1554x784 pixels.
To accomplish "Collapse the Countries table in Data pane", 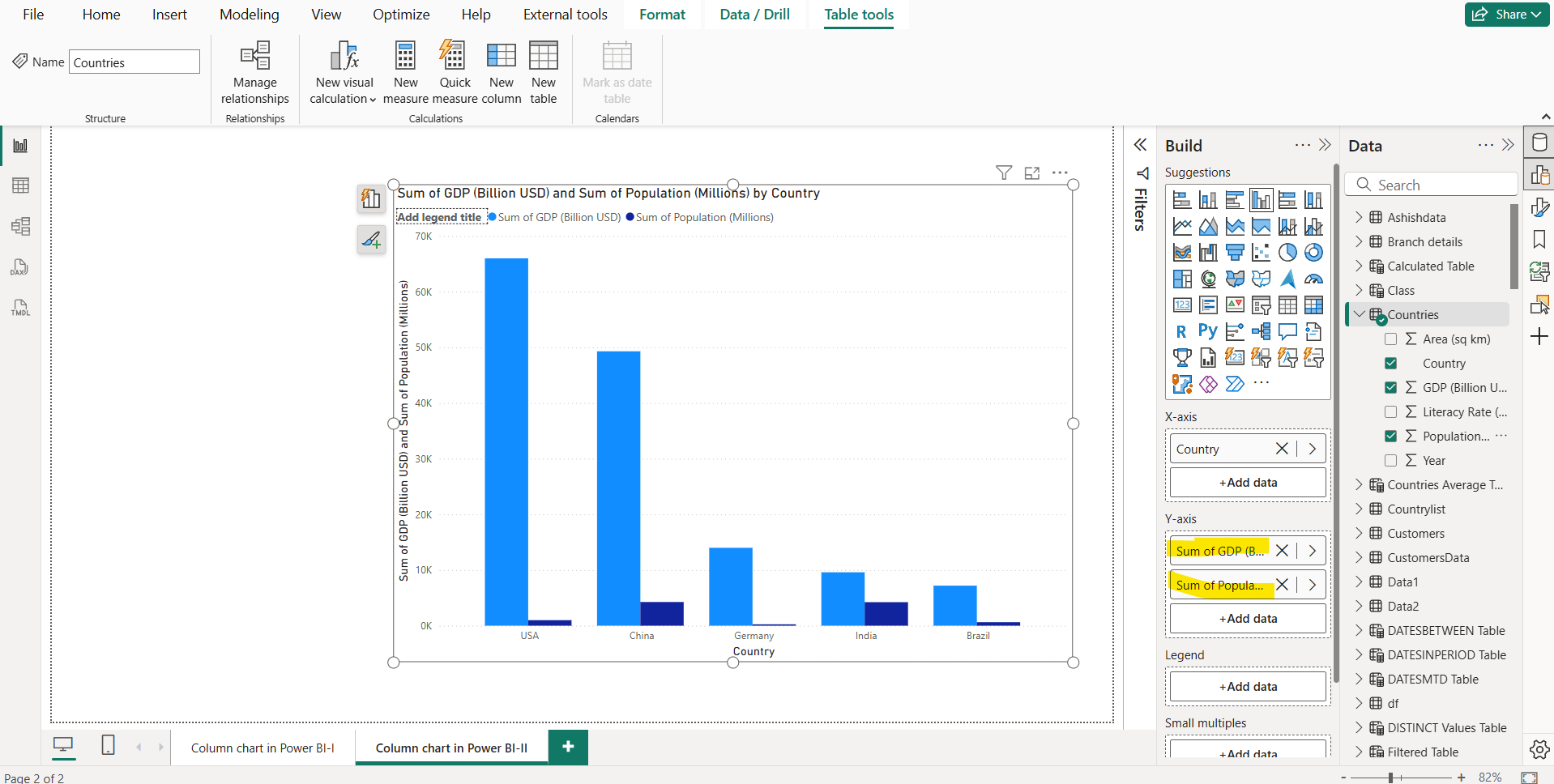I will (1359, 314).
